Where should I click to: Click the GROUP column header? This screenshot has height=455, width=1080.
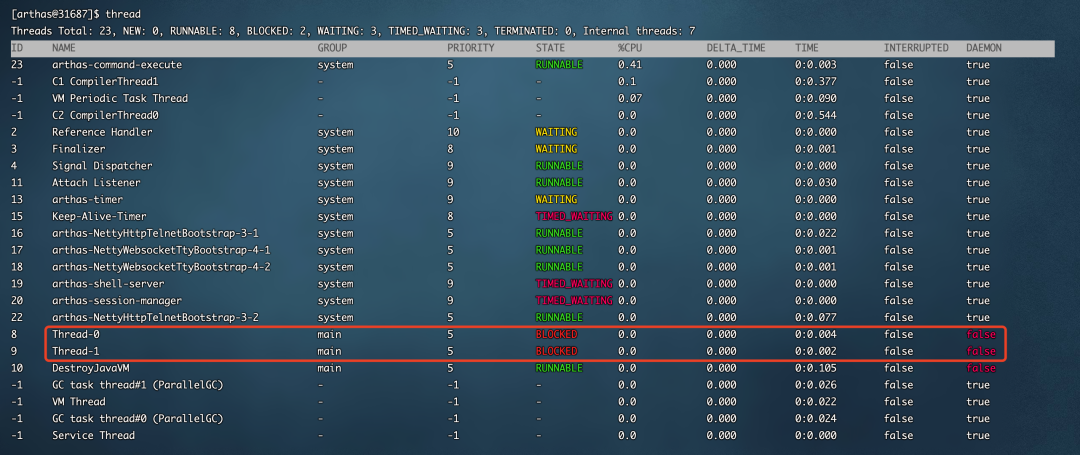(x=332, y=48)
